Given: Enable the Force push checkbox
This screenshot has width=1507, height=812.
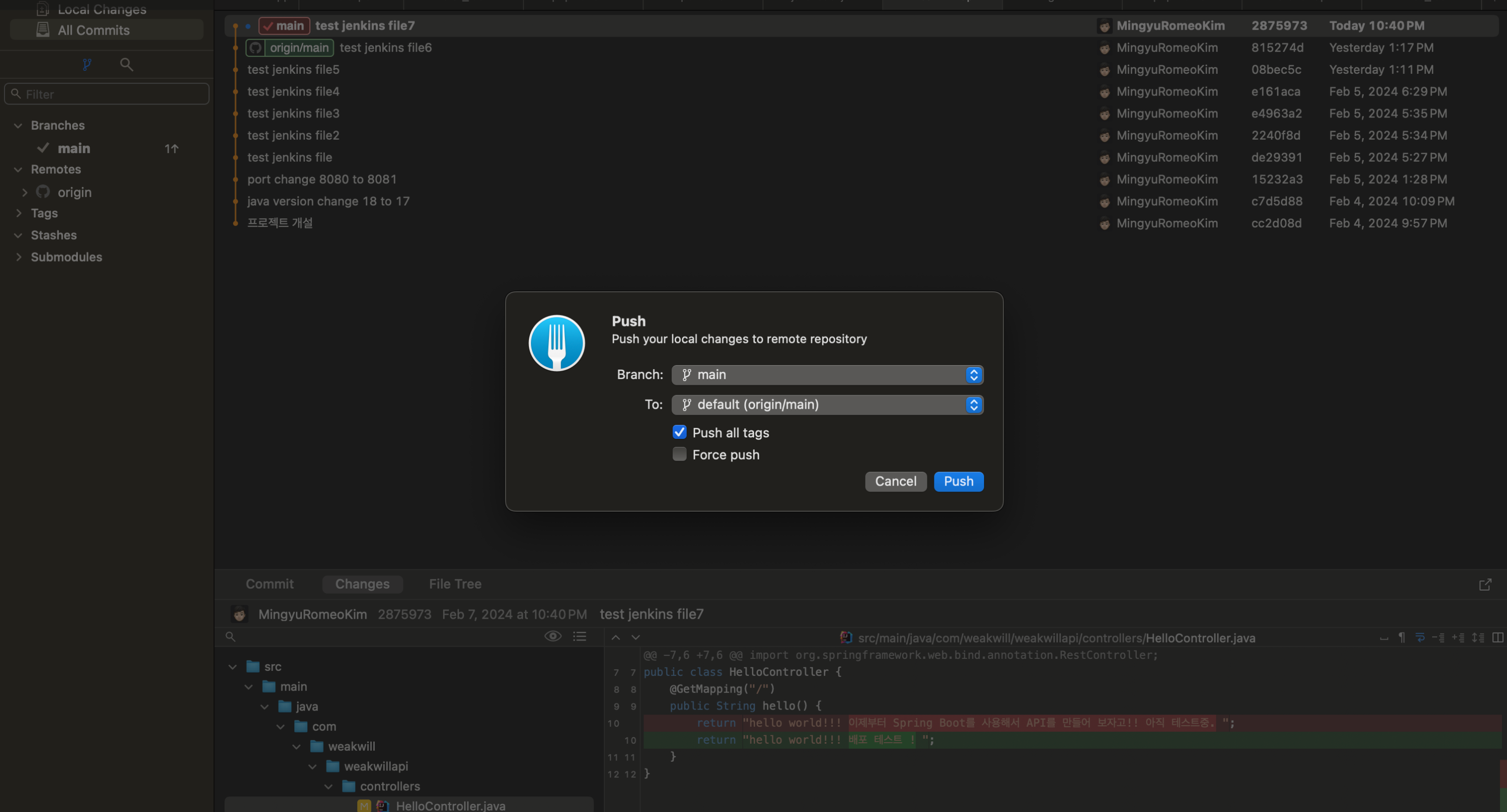Looking at the screenshot, I should (679, 454).
